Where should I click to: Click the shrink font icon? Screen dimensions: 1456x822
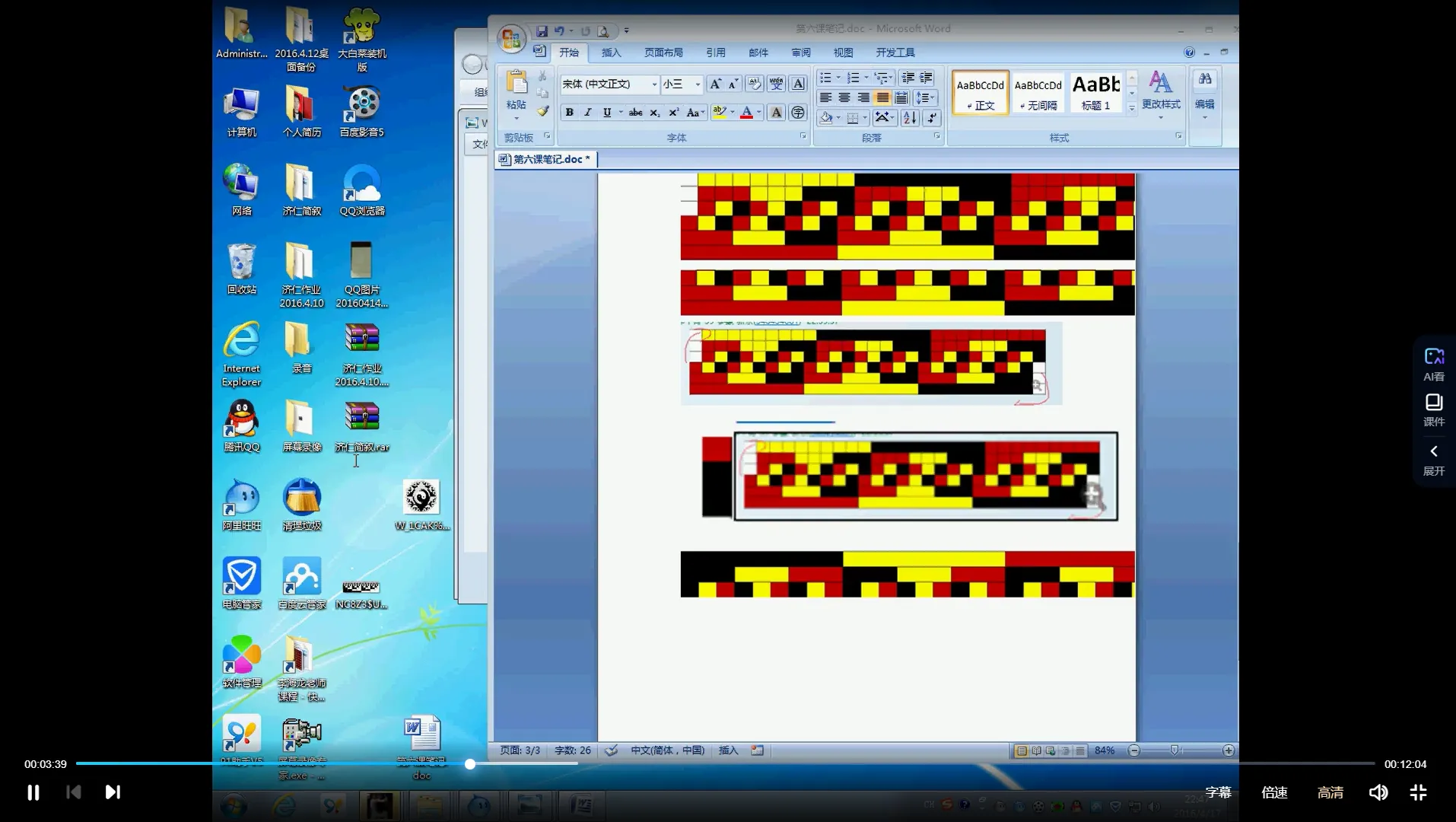(x=733, y=84)
